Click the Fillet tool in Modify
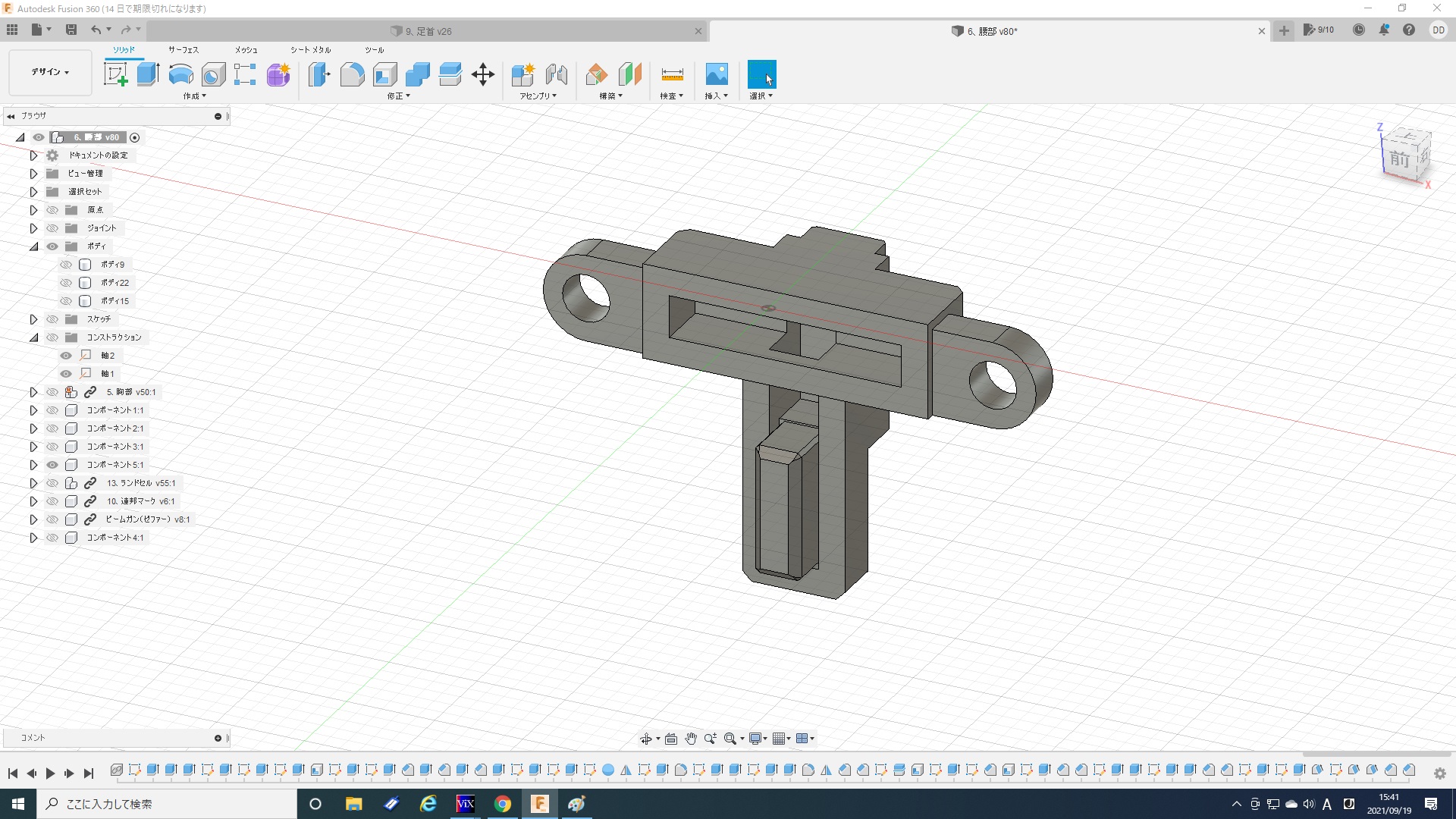 pos(352,74)
